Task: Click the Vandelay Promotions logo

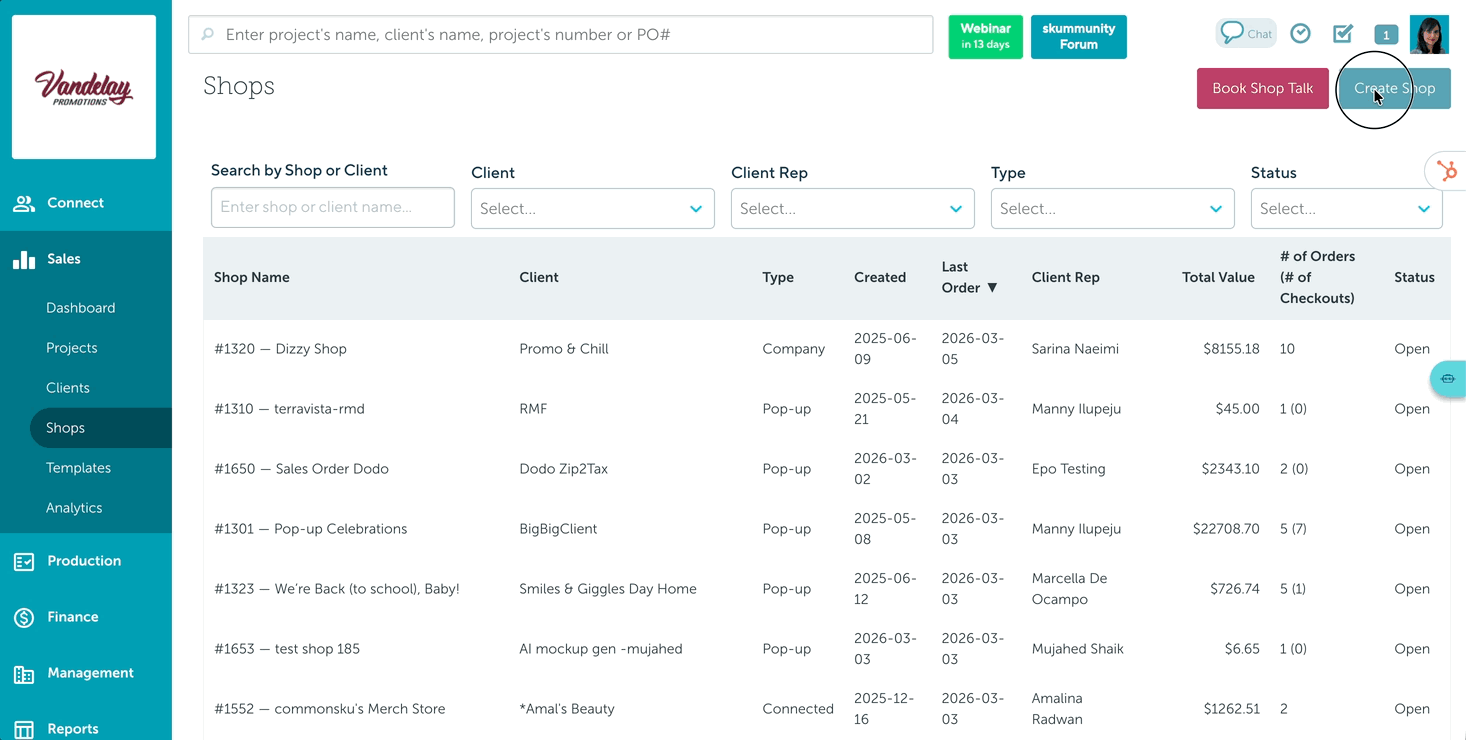Action: [84, 87]
